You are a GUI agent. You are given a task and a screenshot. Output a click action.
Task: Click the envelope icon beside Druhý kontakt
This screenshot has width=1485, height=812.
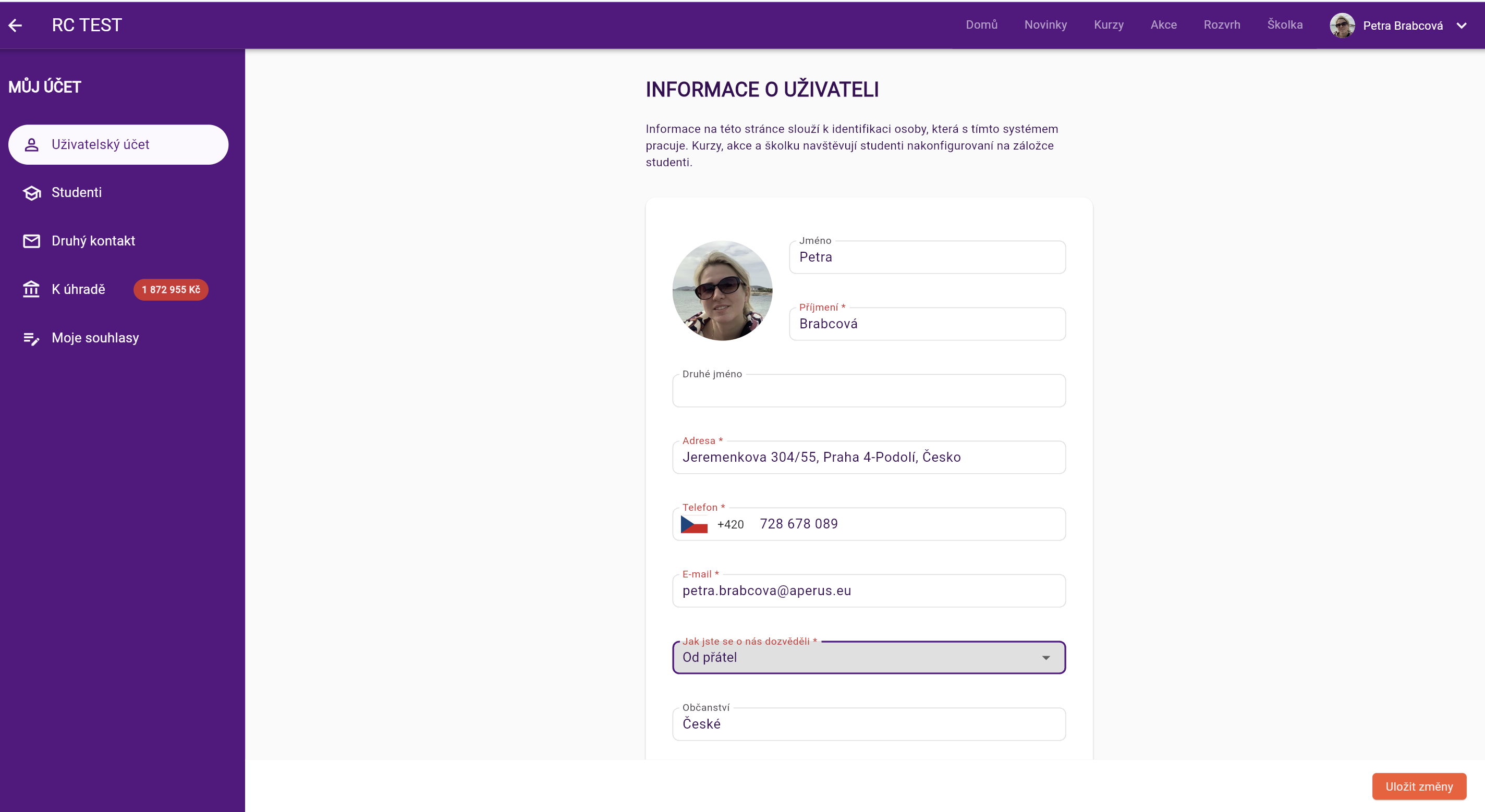tap(32, 241)
